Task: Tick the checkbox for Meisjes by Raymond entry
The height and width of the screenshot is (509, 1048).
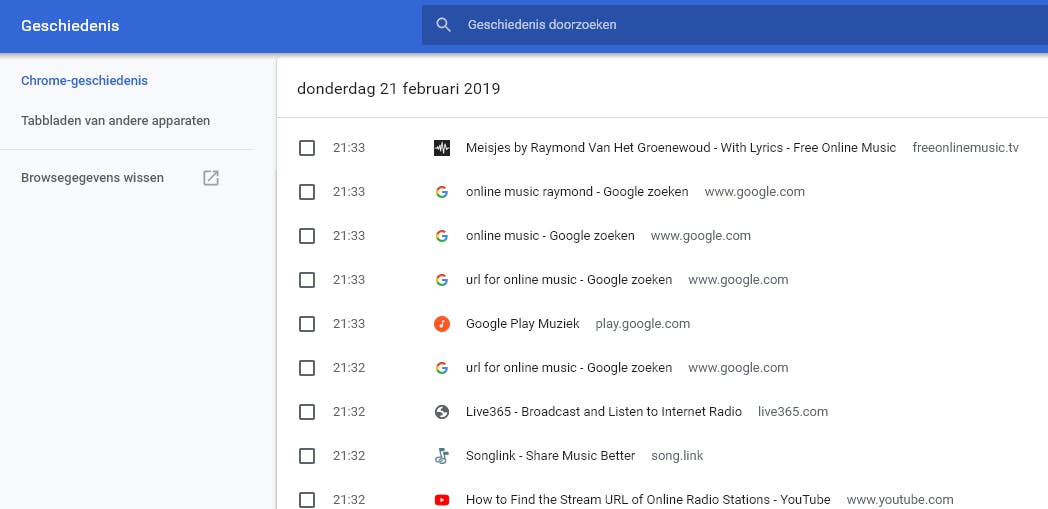Action: [x=307, y=148]
